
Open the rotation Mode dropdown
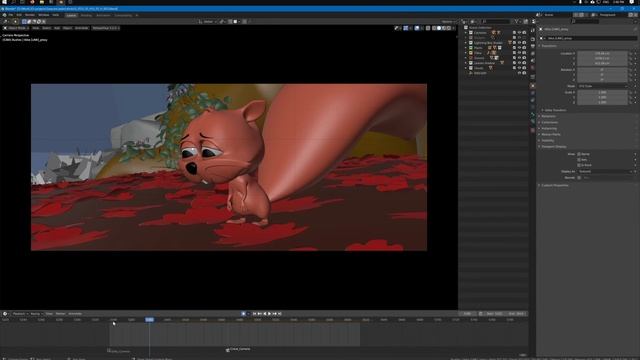602,86
